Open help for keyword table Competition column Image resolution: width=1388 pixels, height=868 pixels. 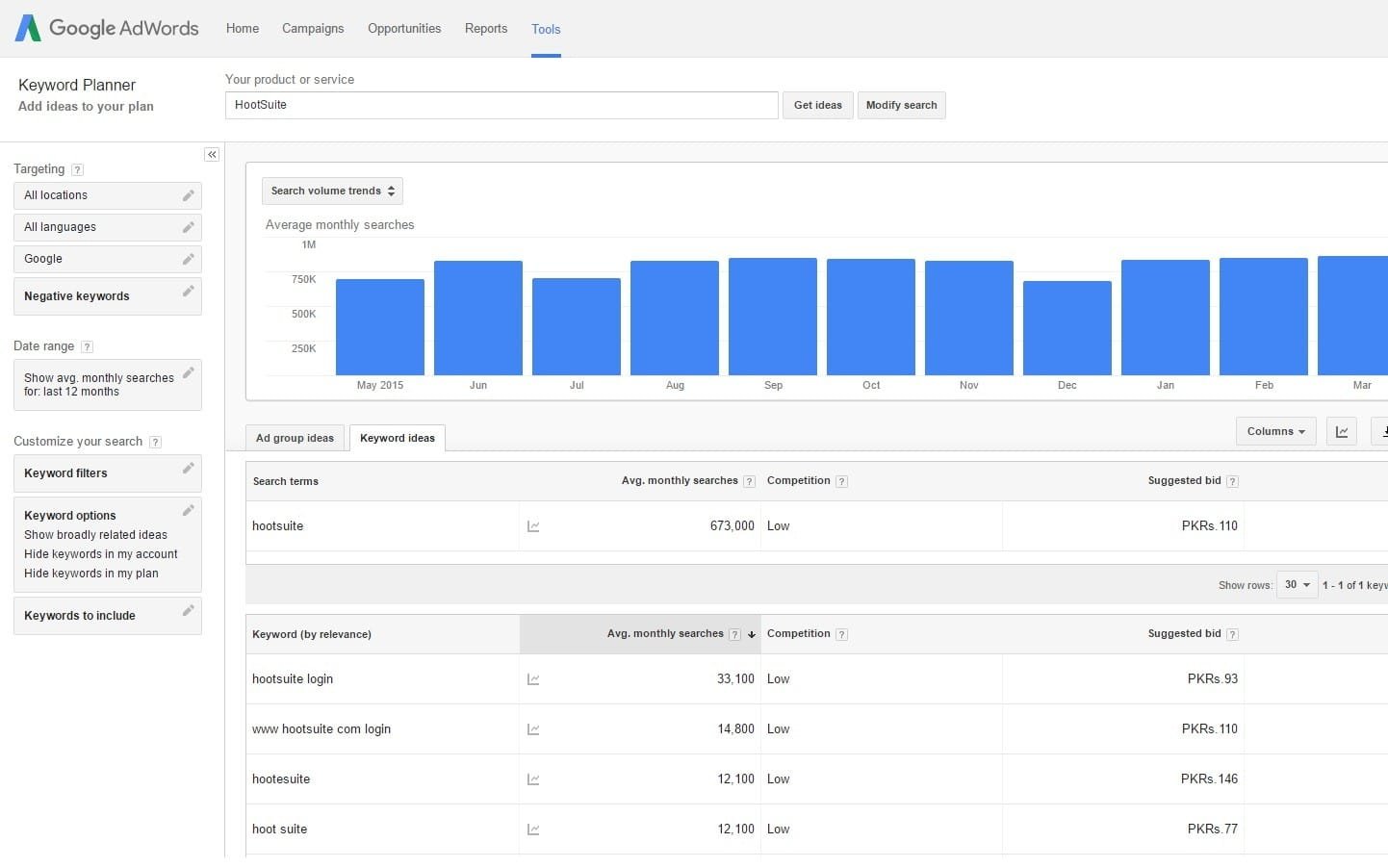tap(841, 634)
